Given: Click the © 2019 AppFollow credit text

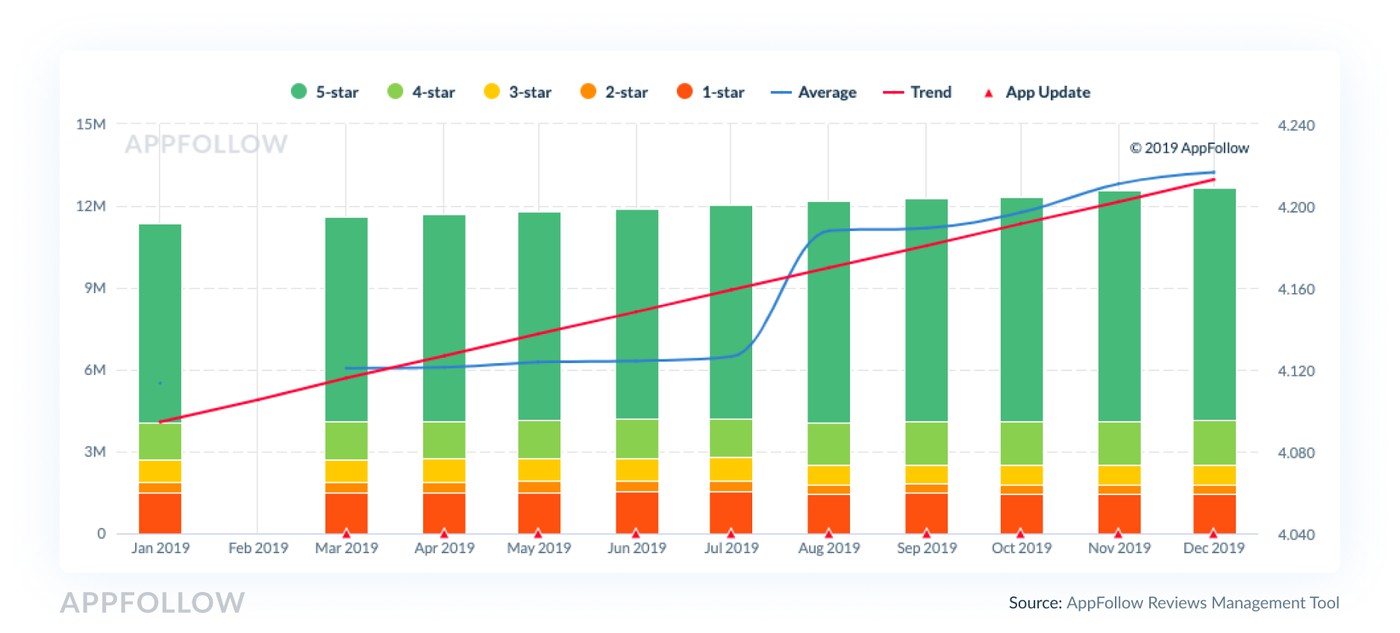Looking at the screenshot, I should (1189, 148).
